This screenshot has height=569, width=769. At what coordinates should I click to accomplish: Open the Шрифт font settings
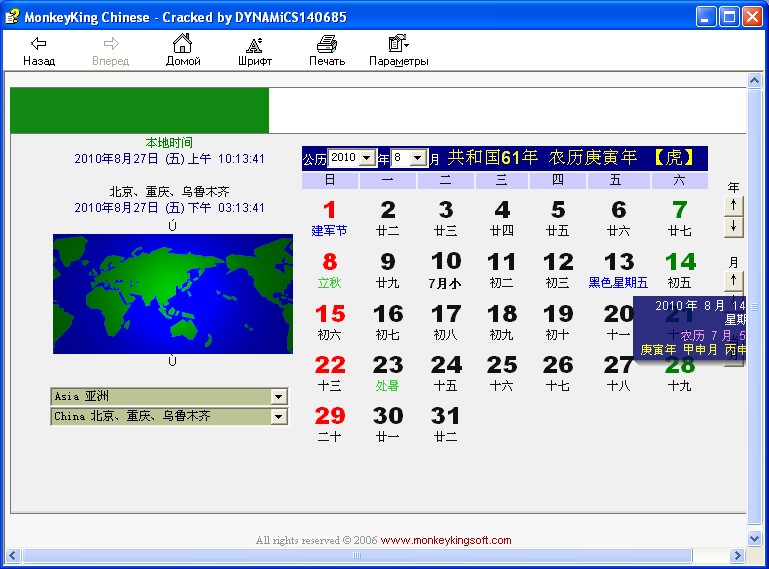pos(255,51)
